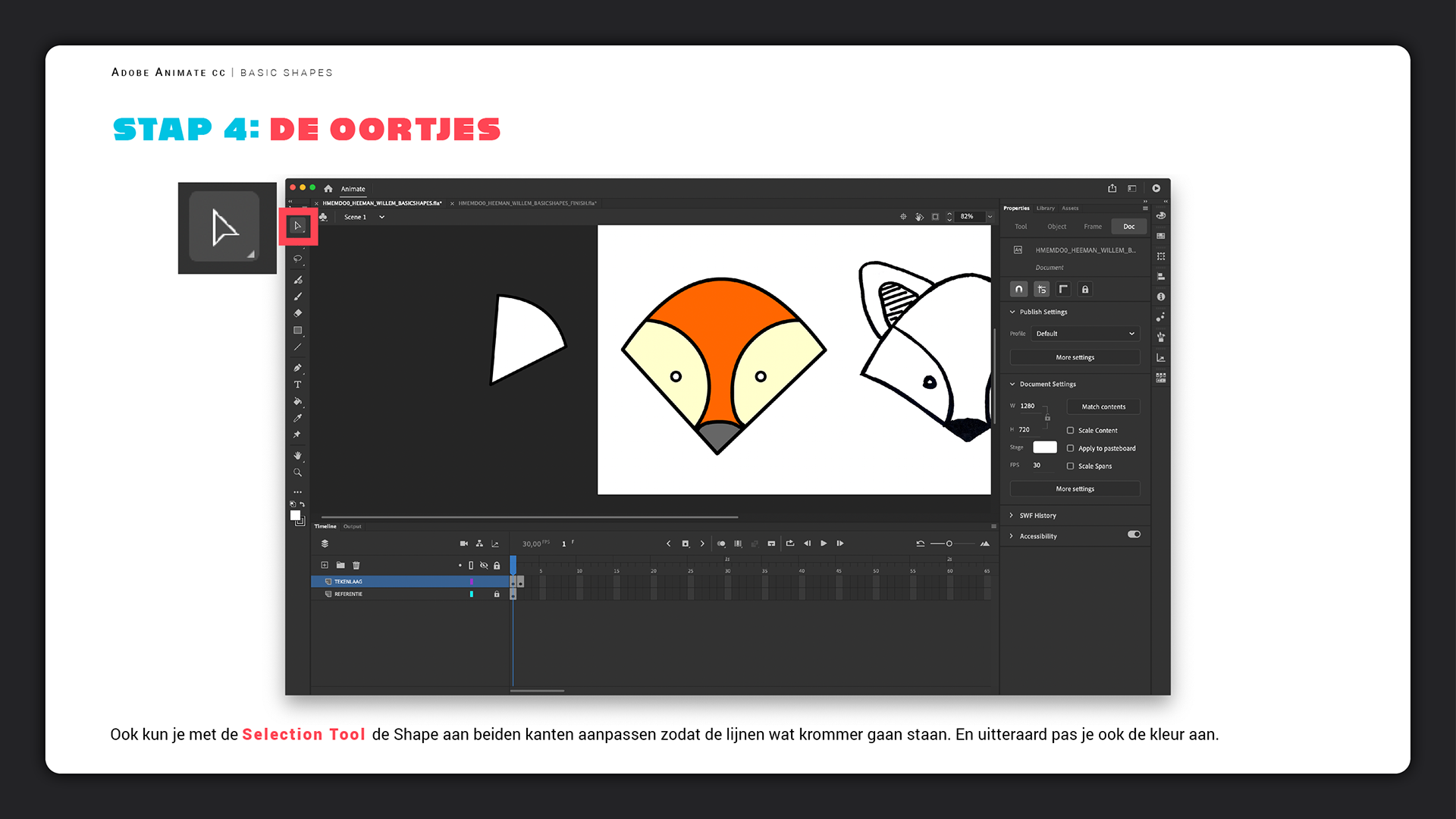Toggle the Accessibility switch
1456x819 pixels.
1134,535
